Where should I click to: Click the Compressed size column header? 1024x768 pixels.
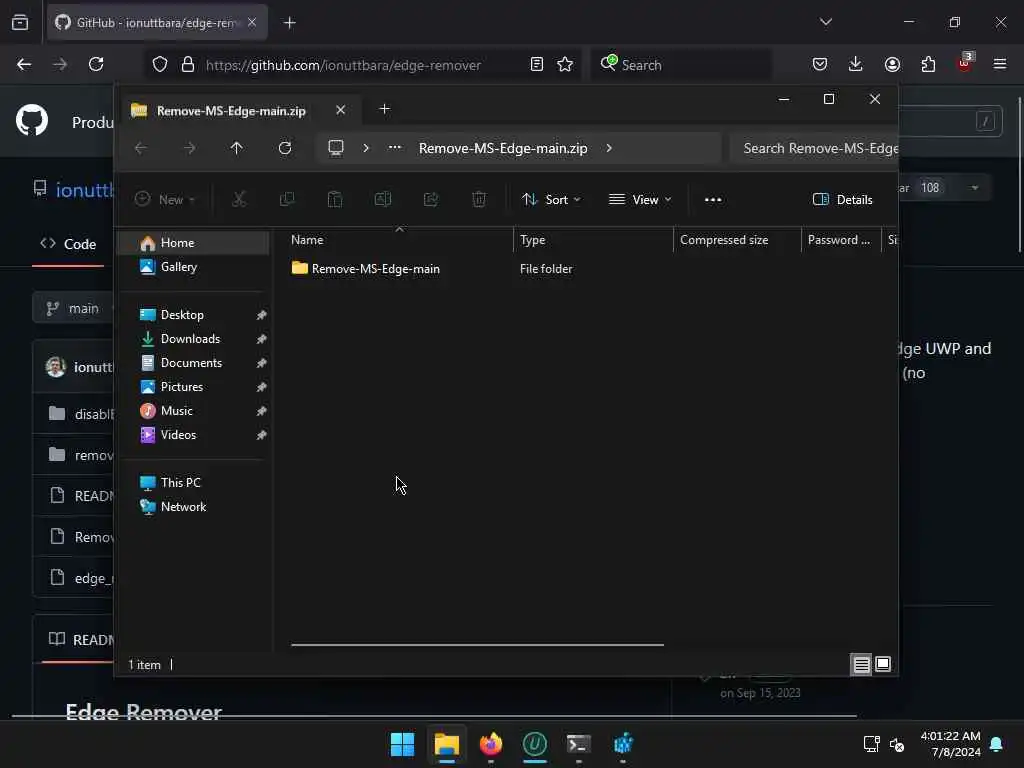[x=737, y=240]
